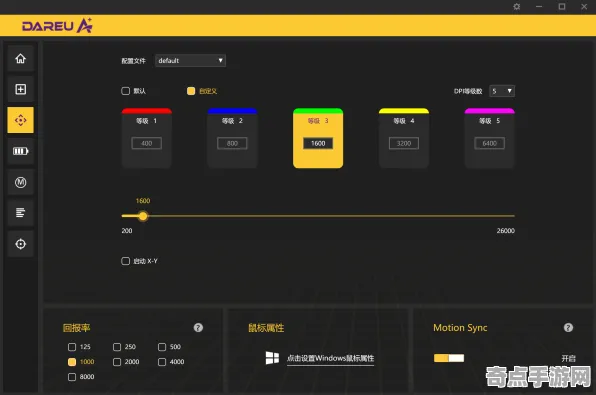Image resolution: width=596 pixels, height=395 pixels.
Task: Select the level 1 DPI card
Action: pyautogui.click(x=147, y=138)
